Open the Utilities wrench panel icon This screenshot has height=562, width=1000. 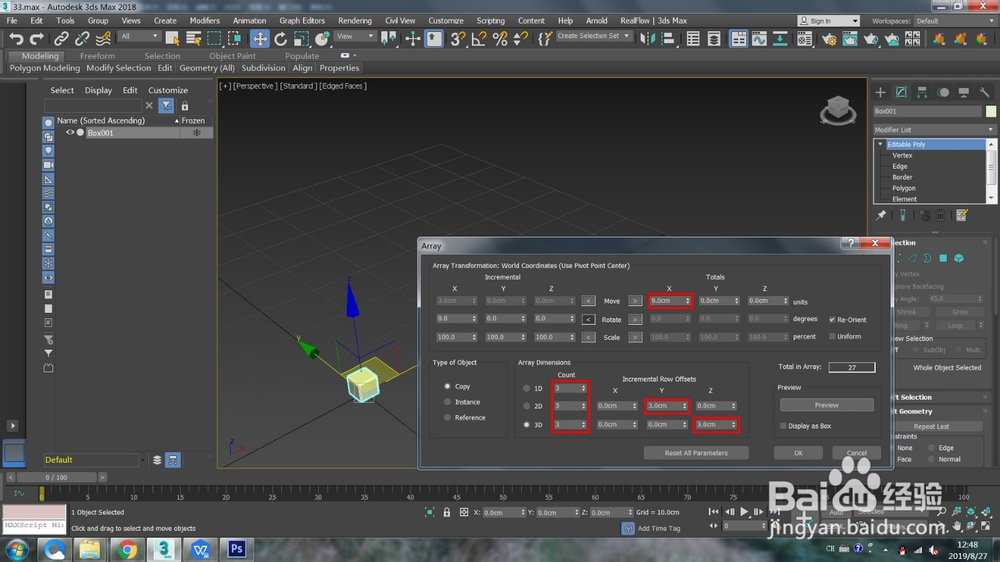984,92
